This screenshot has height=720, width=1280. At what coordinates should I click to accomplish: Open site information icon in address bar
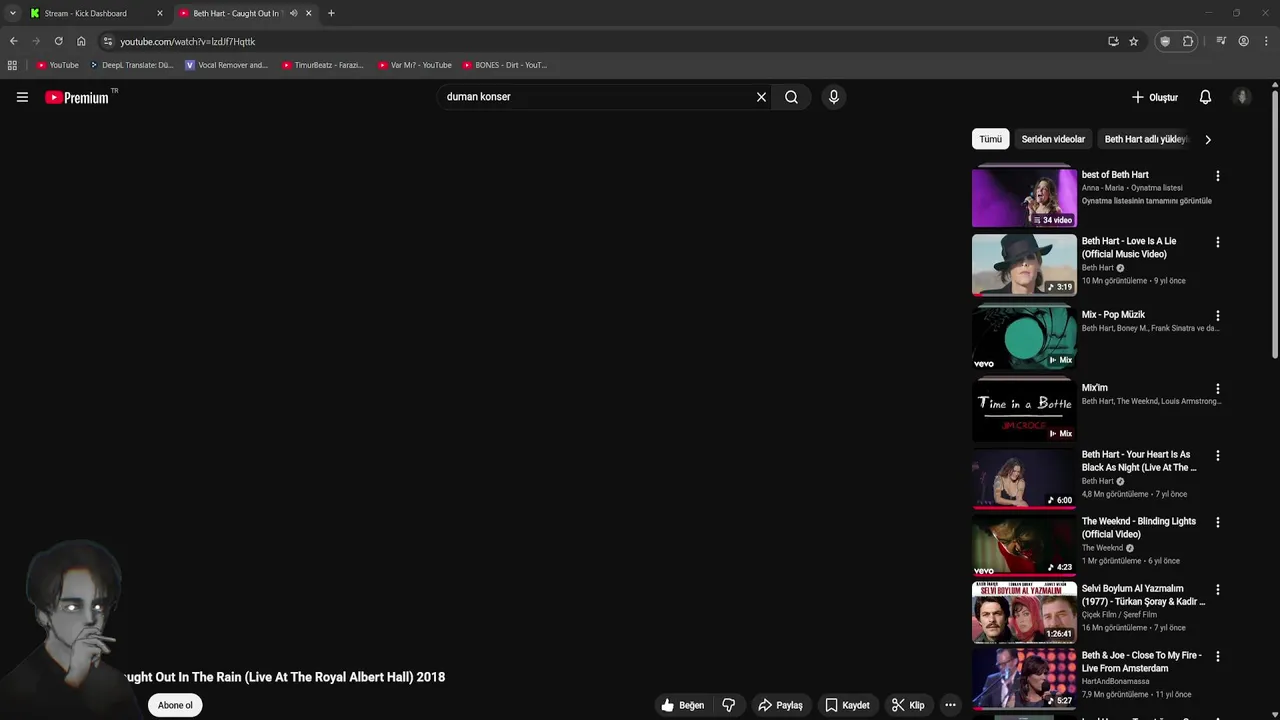pos(108,41)
